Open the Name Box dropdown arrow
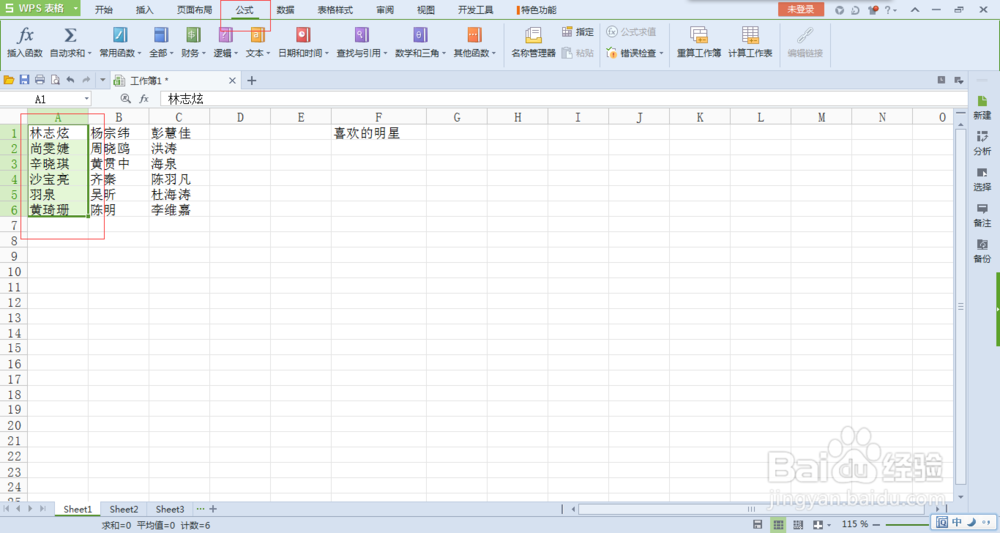 pos(87,99)
